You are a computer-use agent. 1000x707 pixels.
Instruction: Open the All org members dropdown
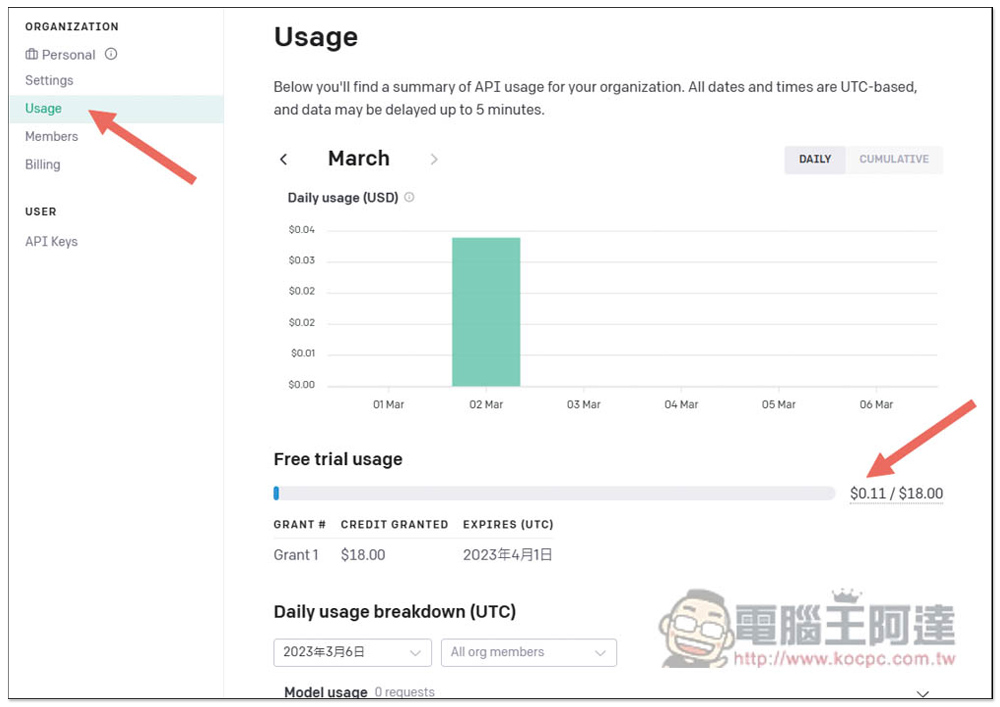click(x=529, y=653)
